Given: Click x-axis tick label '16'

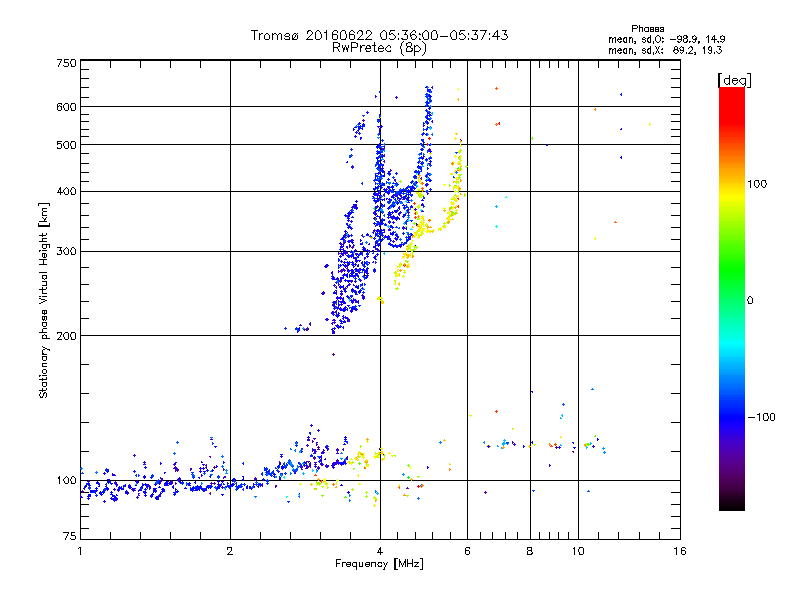Looking at the screenshot, I should (x=680, y=551).
